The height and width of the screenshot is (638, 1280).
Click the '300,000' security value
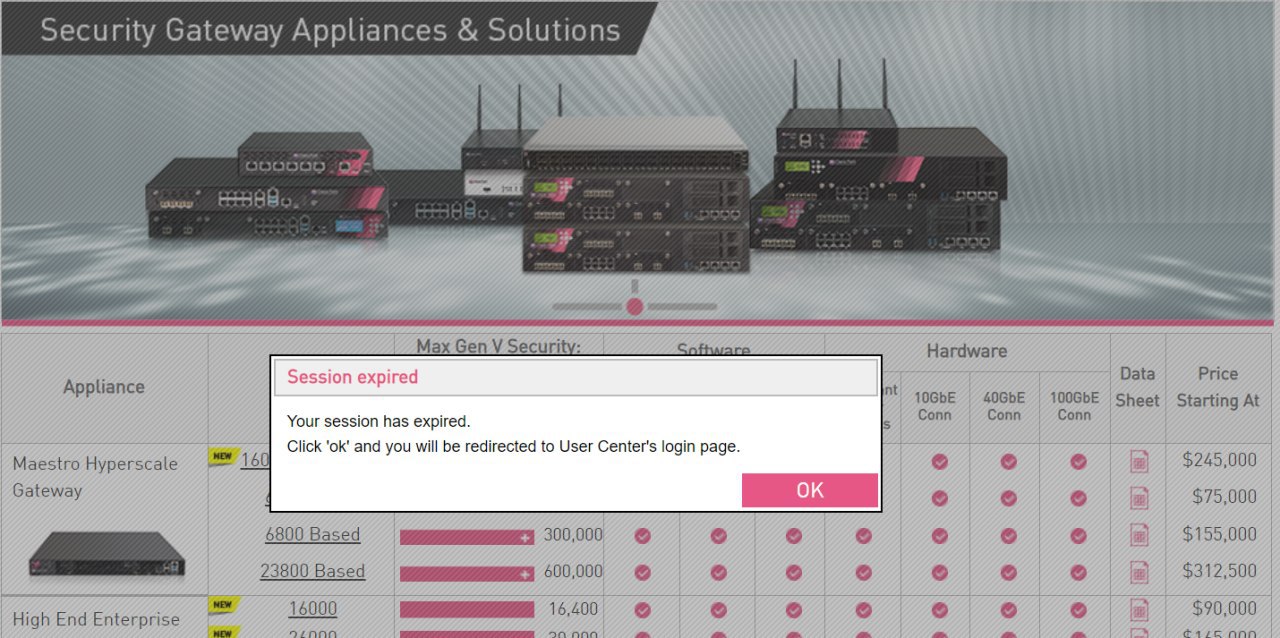click(573, 535)
